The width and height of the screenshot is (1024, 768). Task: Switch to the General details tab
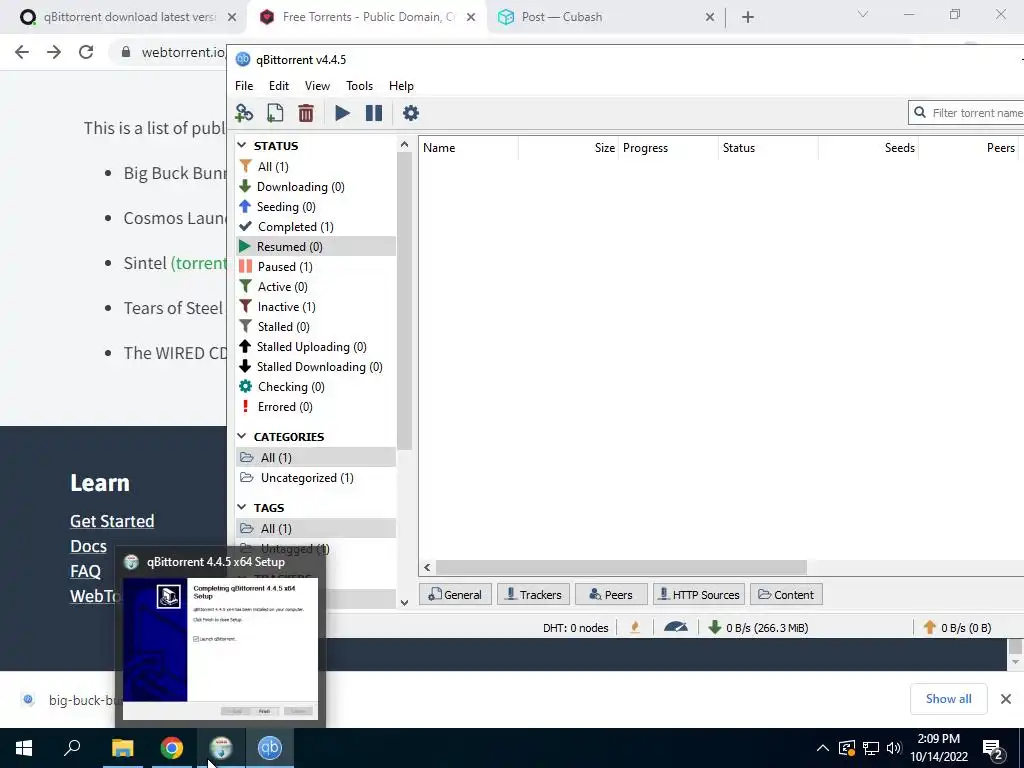point(455,594)
